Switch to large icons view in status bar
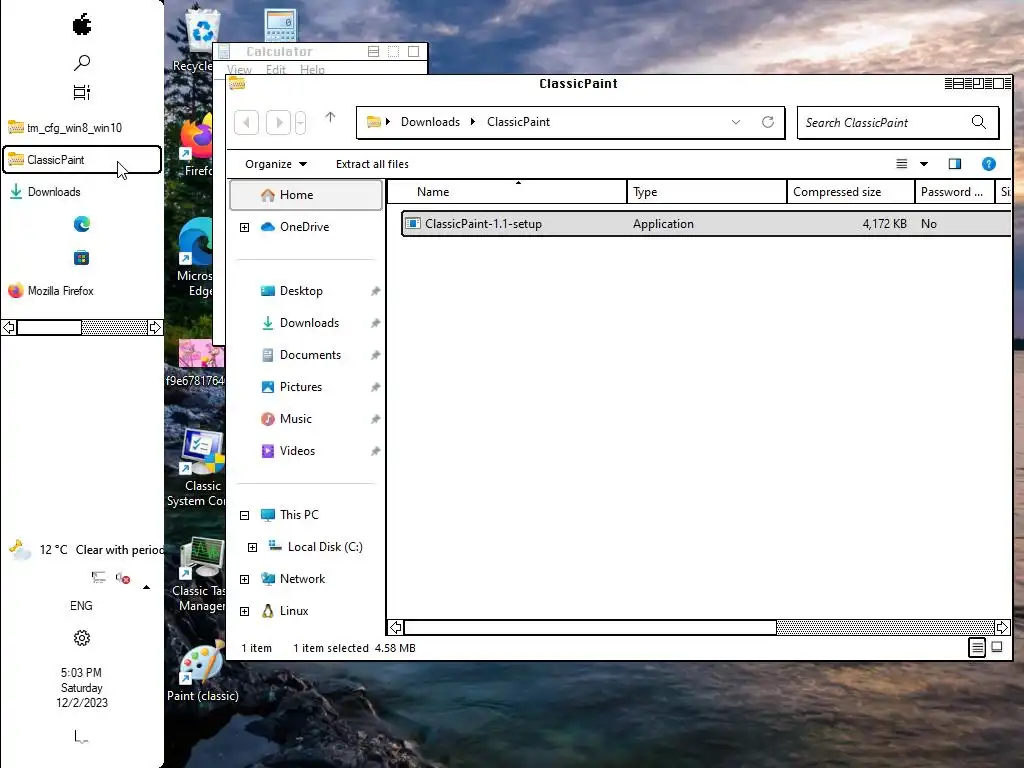 (x=997, y=647)
